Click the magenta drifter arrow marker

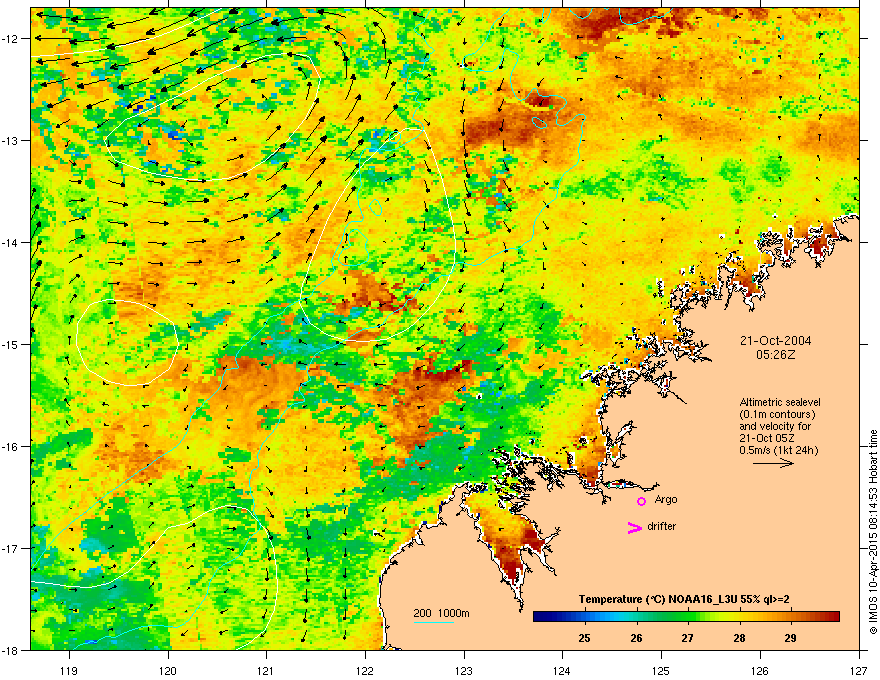pyautogui.click(x=634, y=527)
